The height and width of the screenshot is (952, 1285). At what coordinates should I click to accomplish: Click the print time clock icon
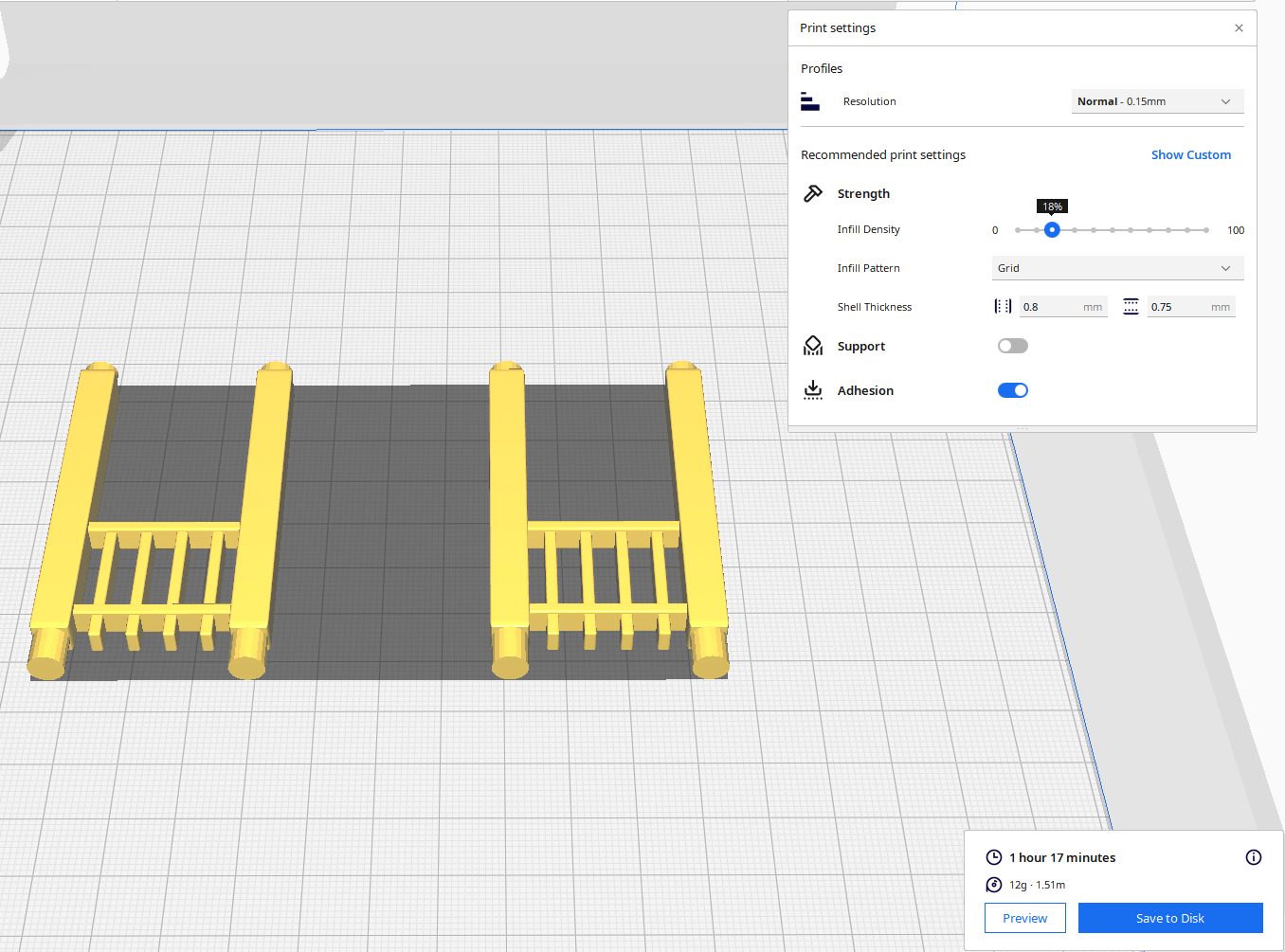993,857
